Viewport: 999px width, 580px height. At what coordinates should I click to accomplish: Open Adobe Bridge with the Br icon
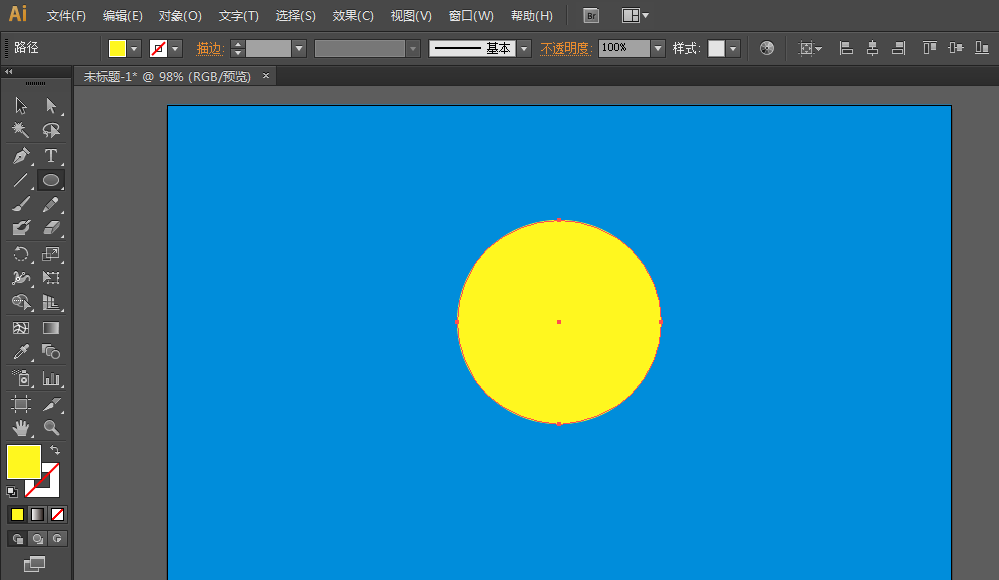pyautogui.click(x=591, y=16)
